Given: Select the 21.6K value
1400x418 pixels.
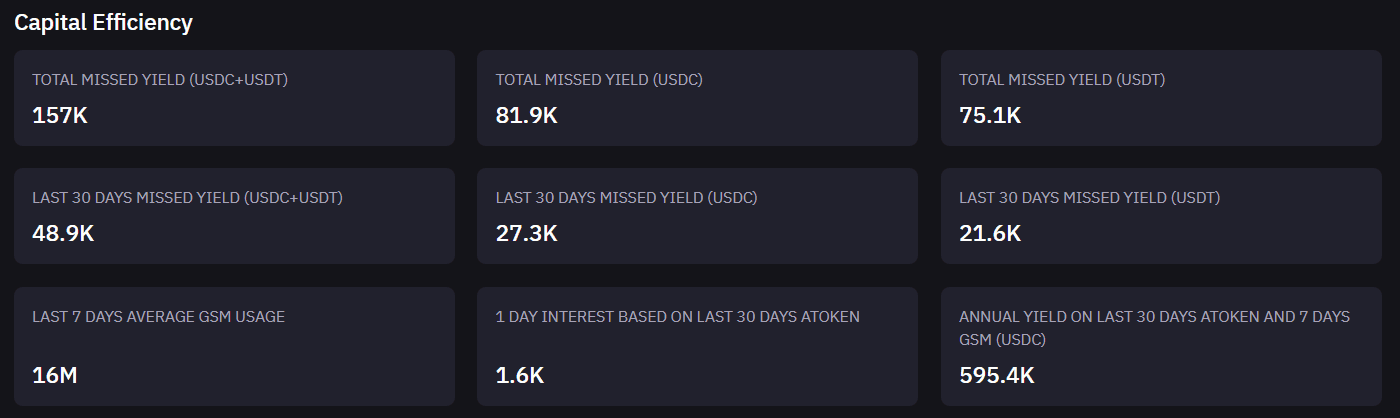Looking at the screenshot, I should (x=990, y=233).
